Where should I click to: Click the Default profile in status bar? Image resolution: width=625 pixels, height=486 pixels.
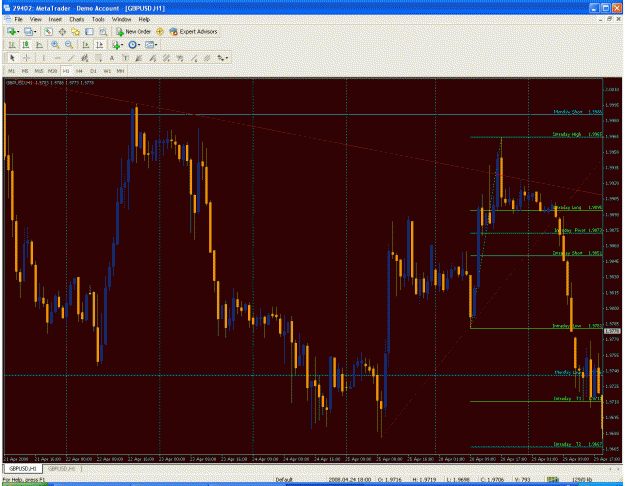coord(284,480)
